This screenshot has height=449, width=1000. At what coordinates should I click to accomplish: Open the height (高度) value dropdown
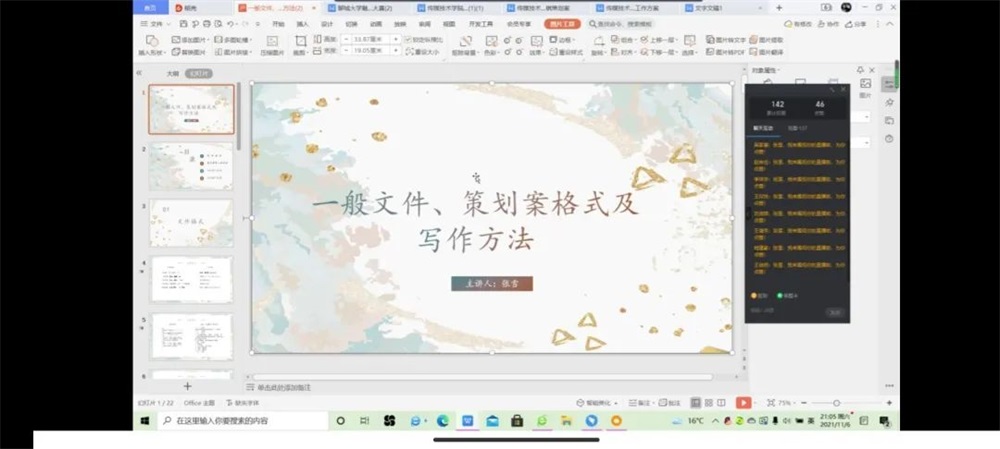tap(395, 39)
